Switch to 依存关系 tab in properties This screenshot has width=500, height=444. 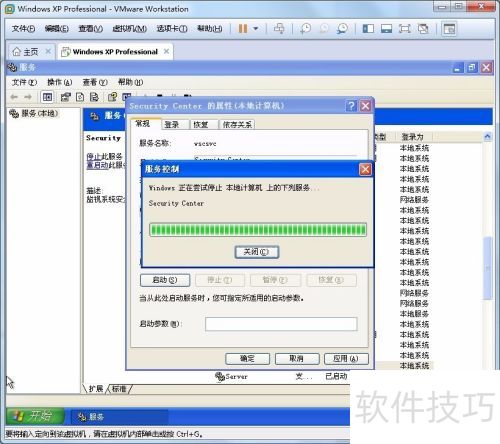[x=237, y=125]
